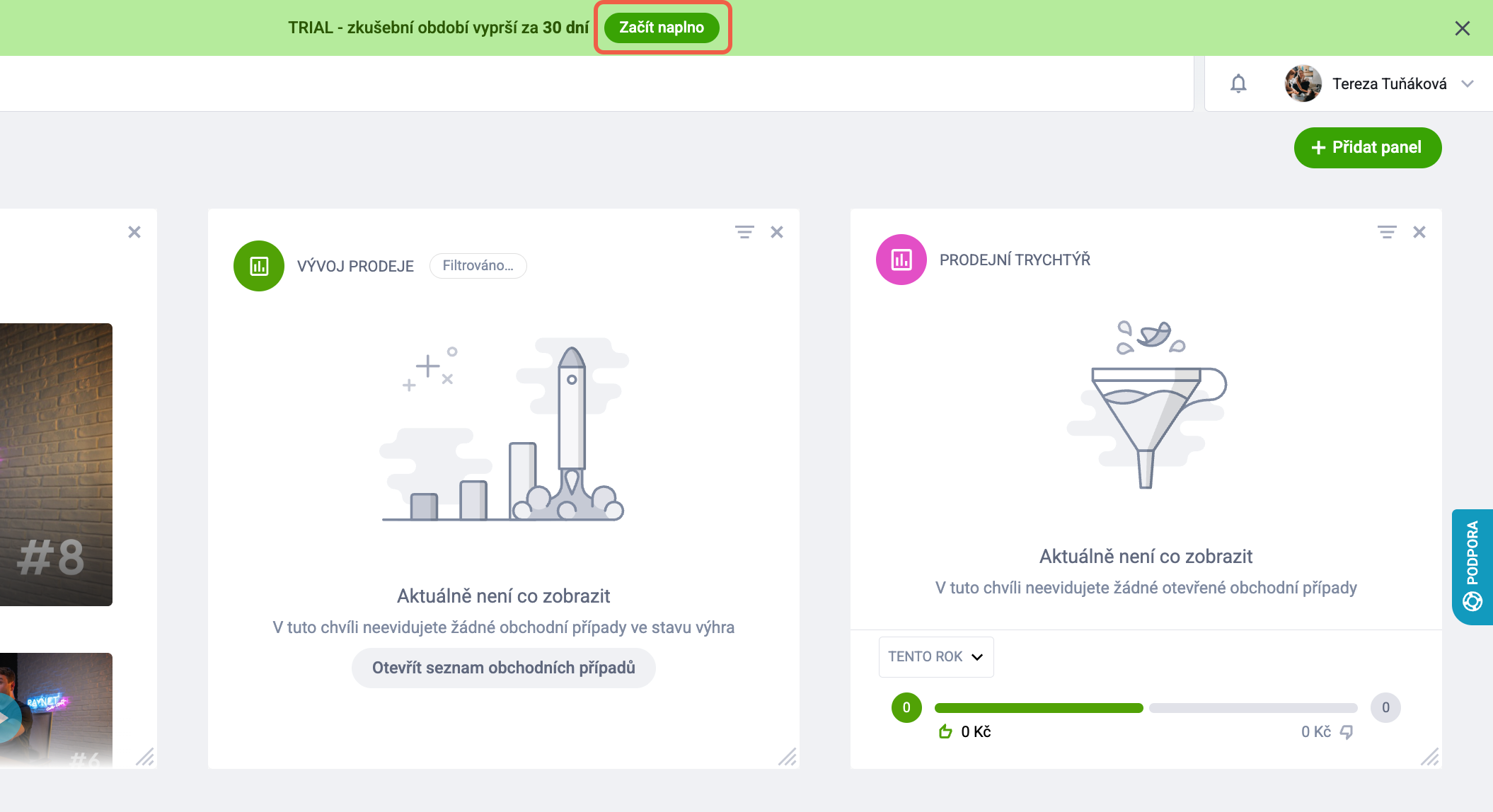Viewport: 1493px width, 812px height.
Task: Open the TENTO ROK period dropdown
Action: [936, 657]
